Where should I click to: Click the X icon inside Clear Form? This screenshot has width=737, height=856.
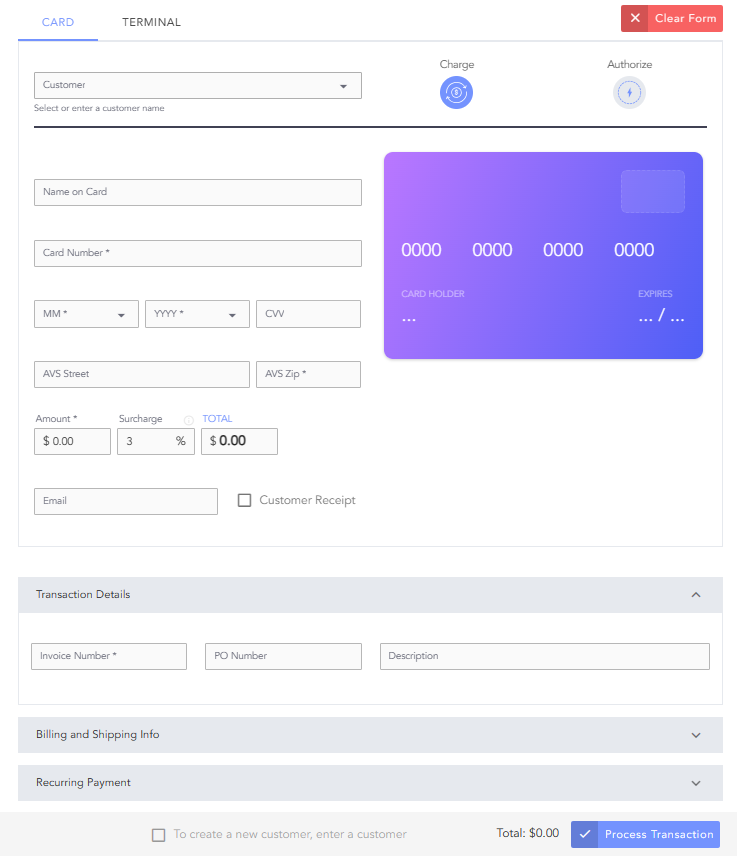(x=635, y=18)
